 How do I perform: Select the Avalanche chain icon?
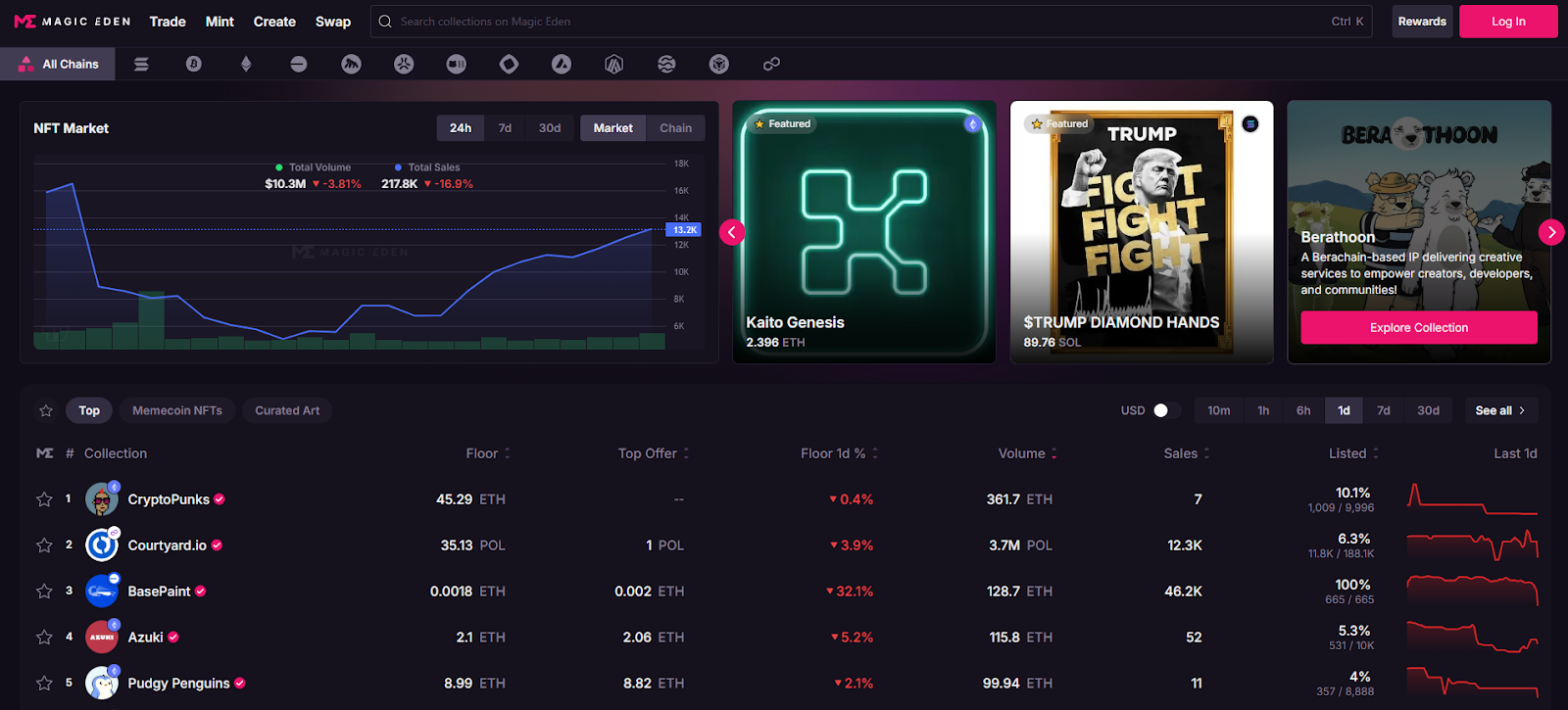[x=562, y=65]
